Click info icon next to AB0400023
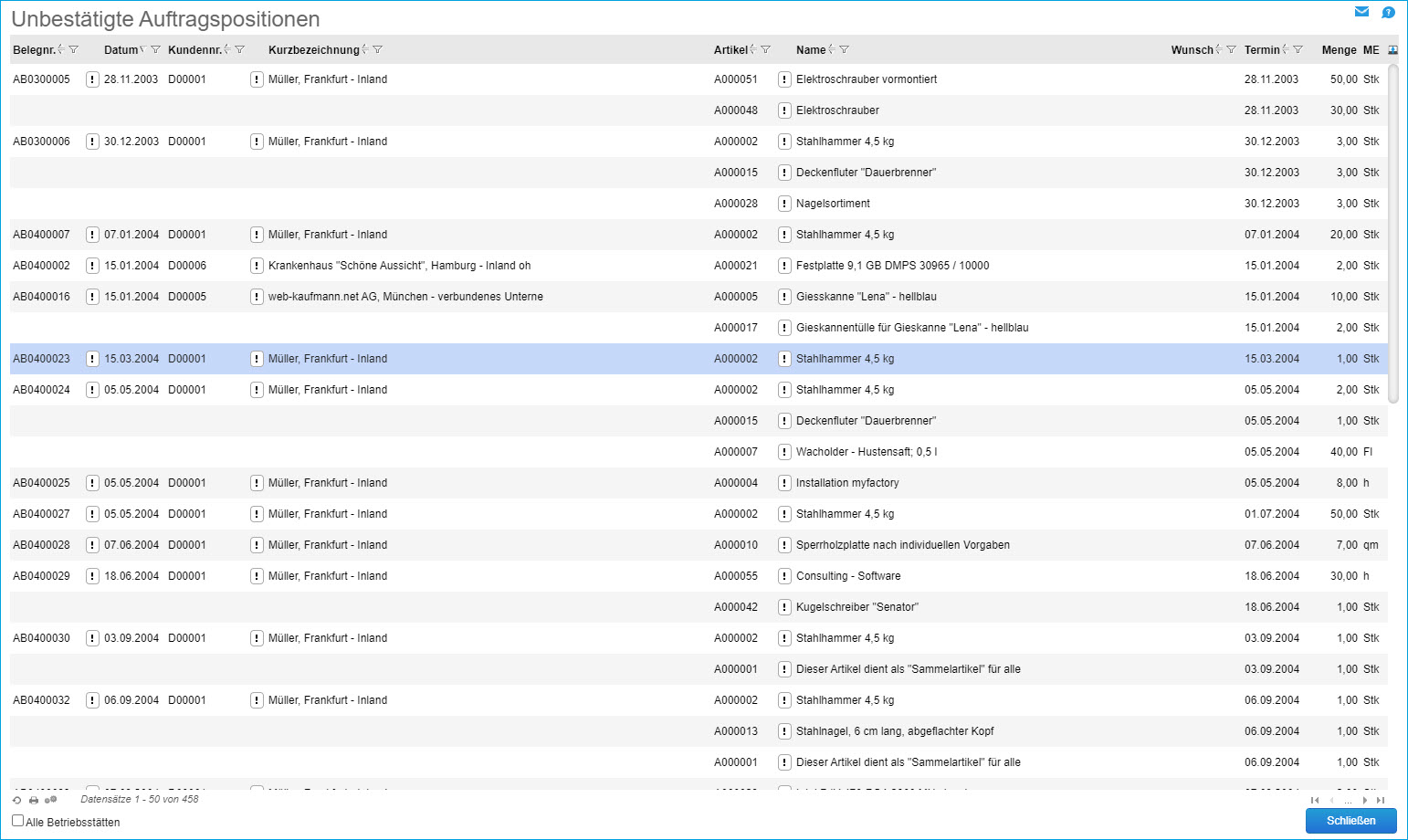 (92, 359)
